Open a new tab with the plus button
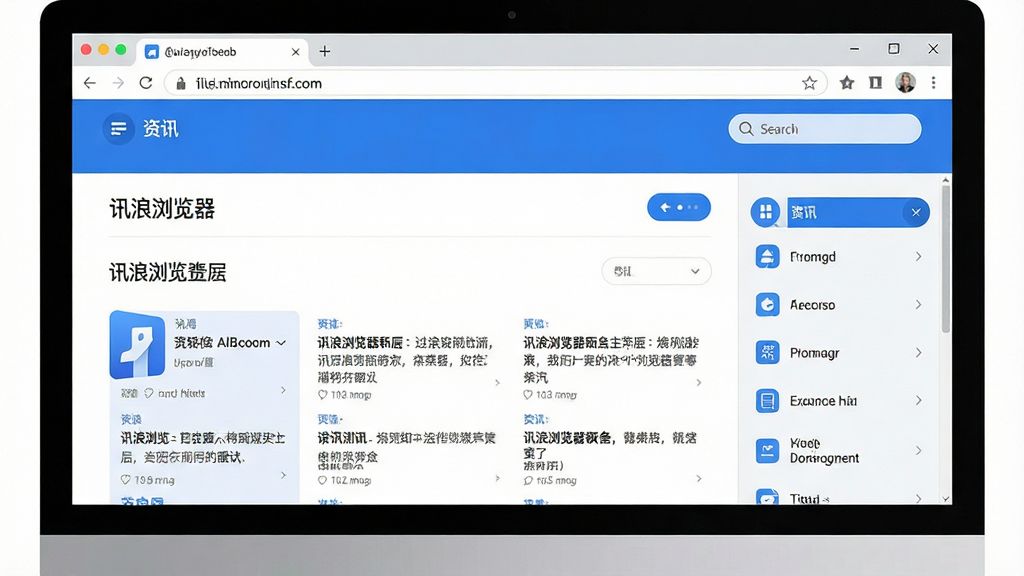This screenshot has width=1024, height=576. click(325, 52)
